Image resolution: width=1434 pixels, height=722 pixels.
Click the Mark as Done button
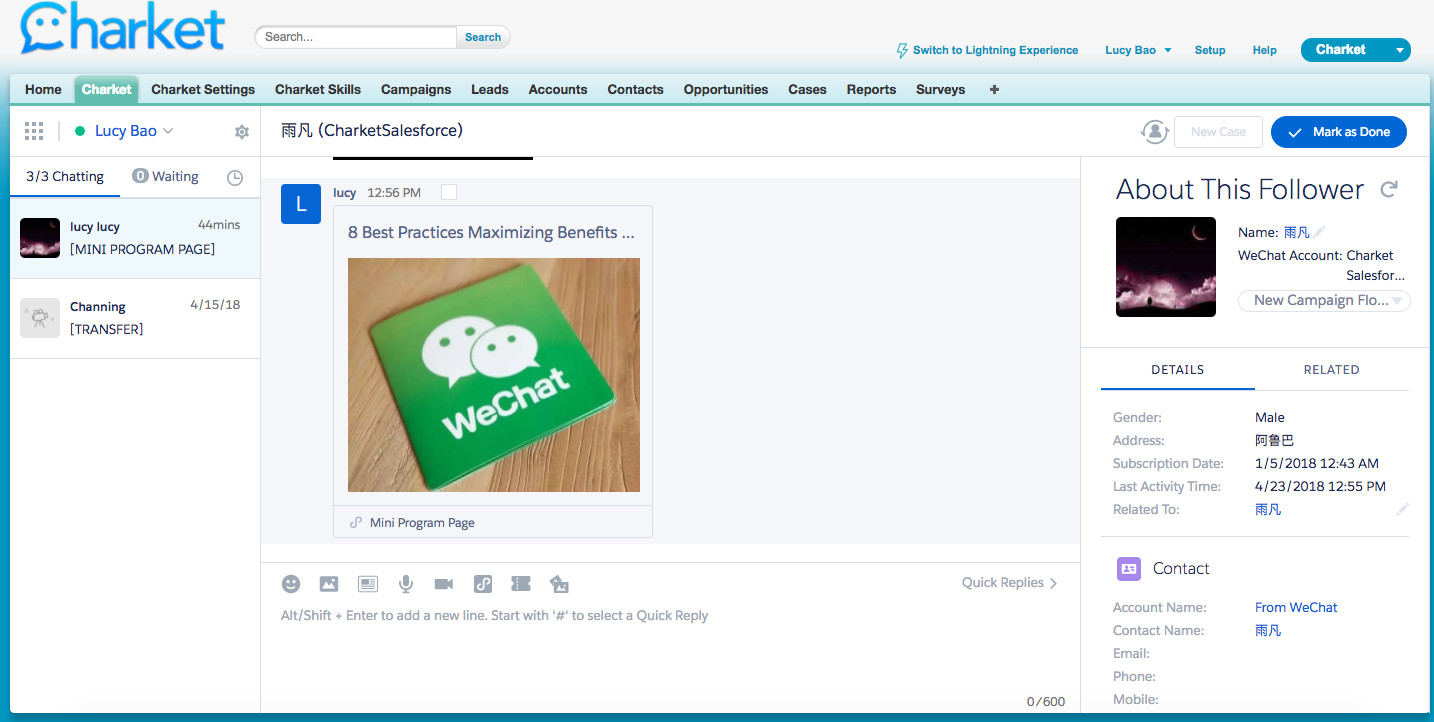coord(1338,132)
